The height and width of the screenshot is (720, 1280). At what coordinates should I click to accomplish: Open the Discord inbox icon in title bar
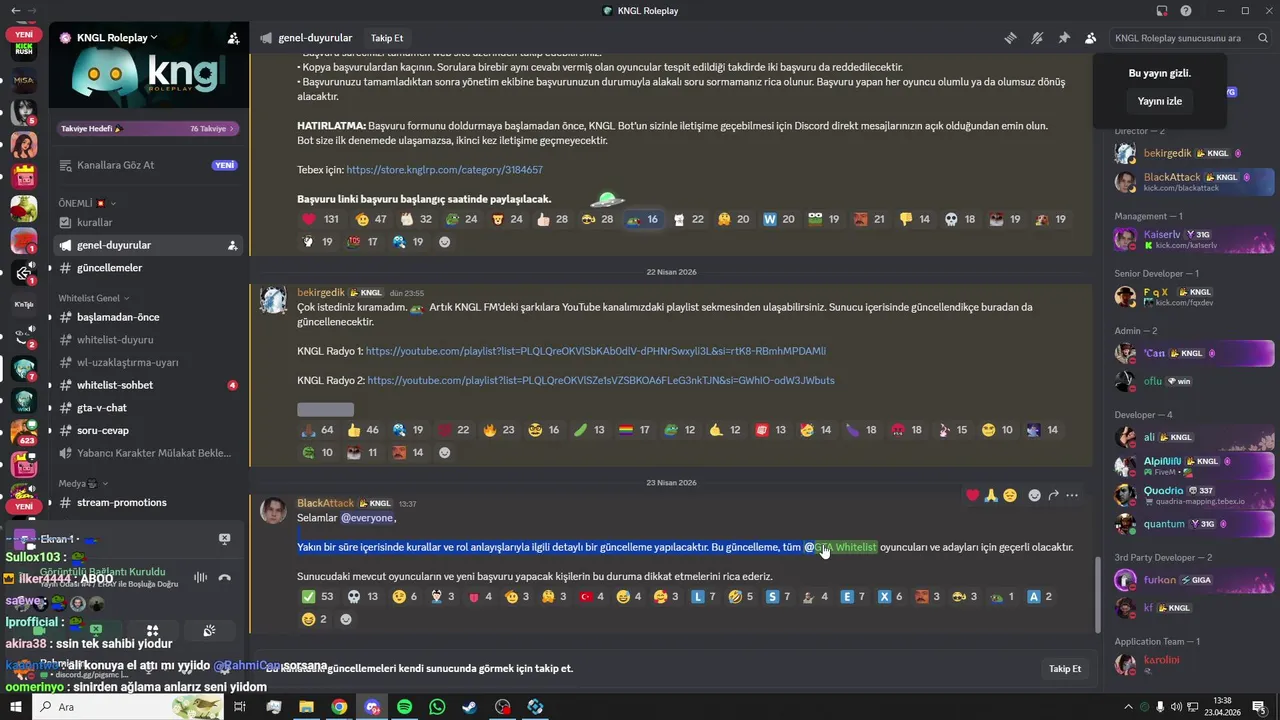coord(1162,11)
